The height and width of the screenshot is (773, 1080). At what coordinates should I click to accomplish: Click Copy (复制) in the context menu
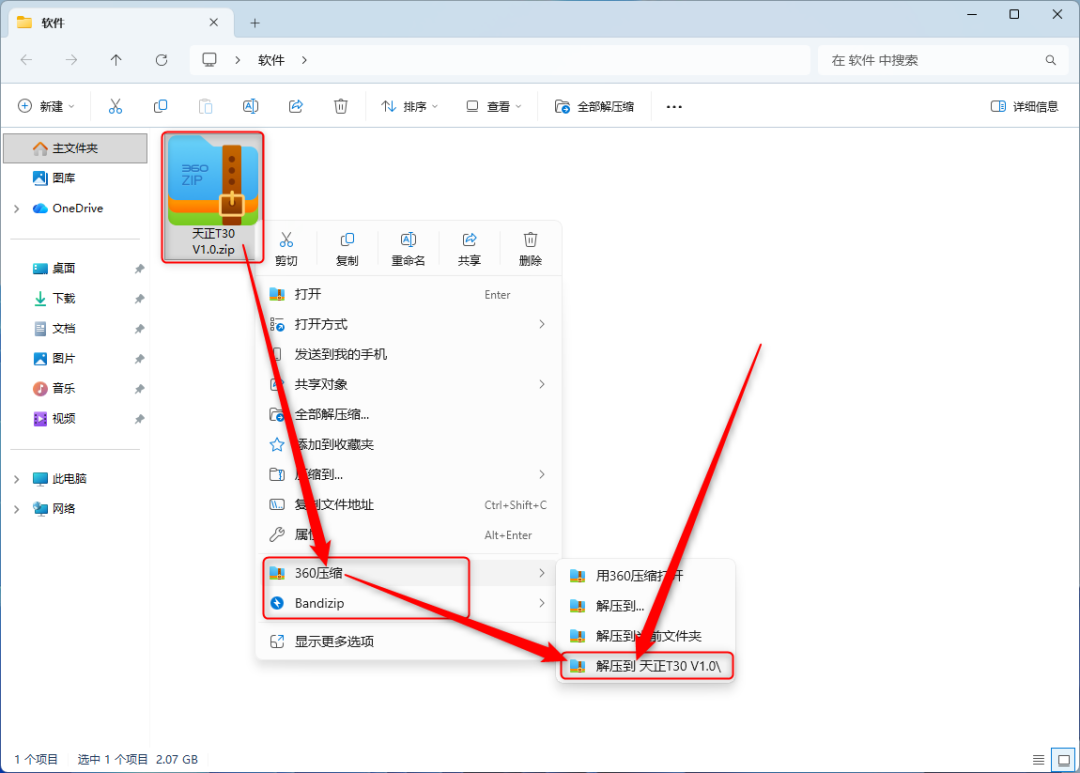[x=347, y=249]
